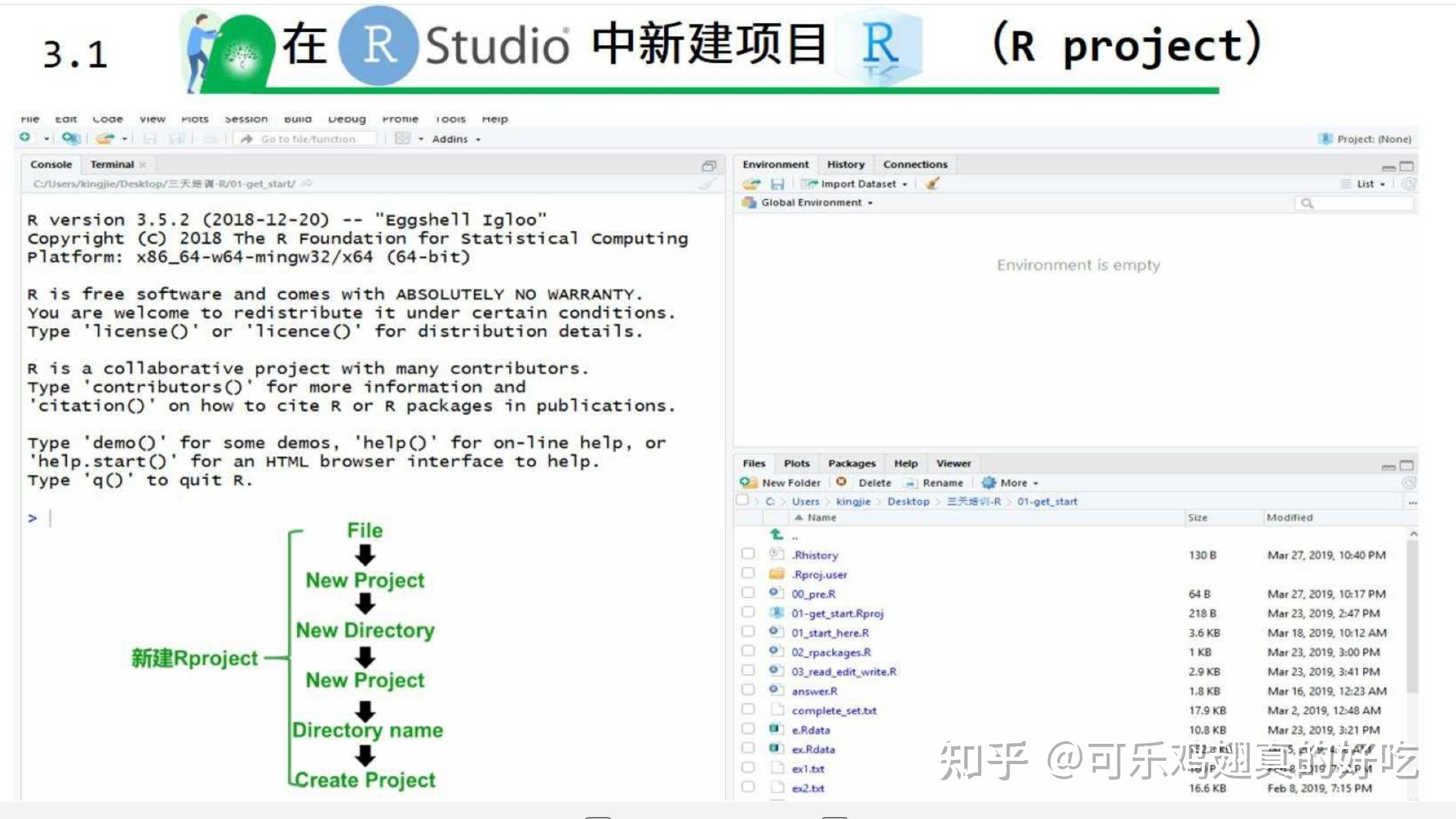Go up to parent directory arrow

pos(776,534)
